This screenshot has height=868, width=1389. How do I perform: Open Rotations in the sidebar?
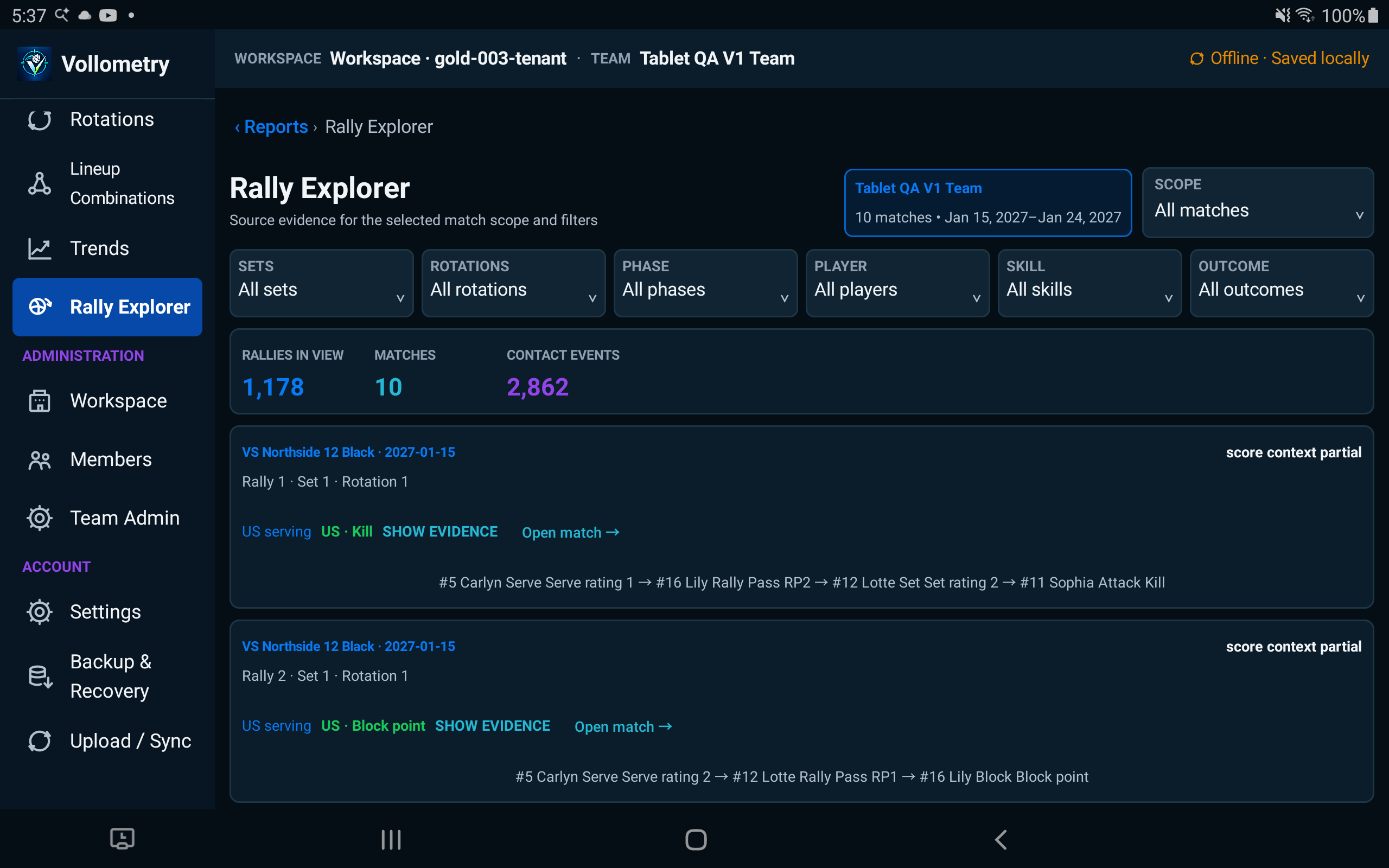[x=107, y=120]
